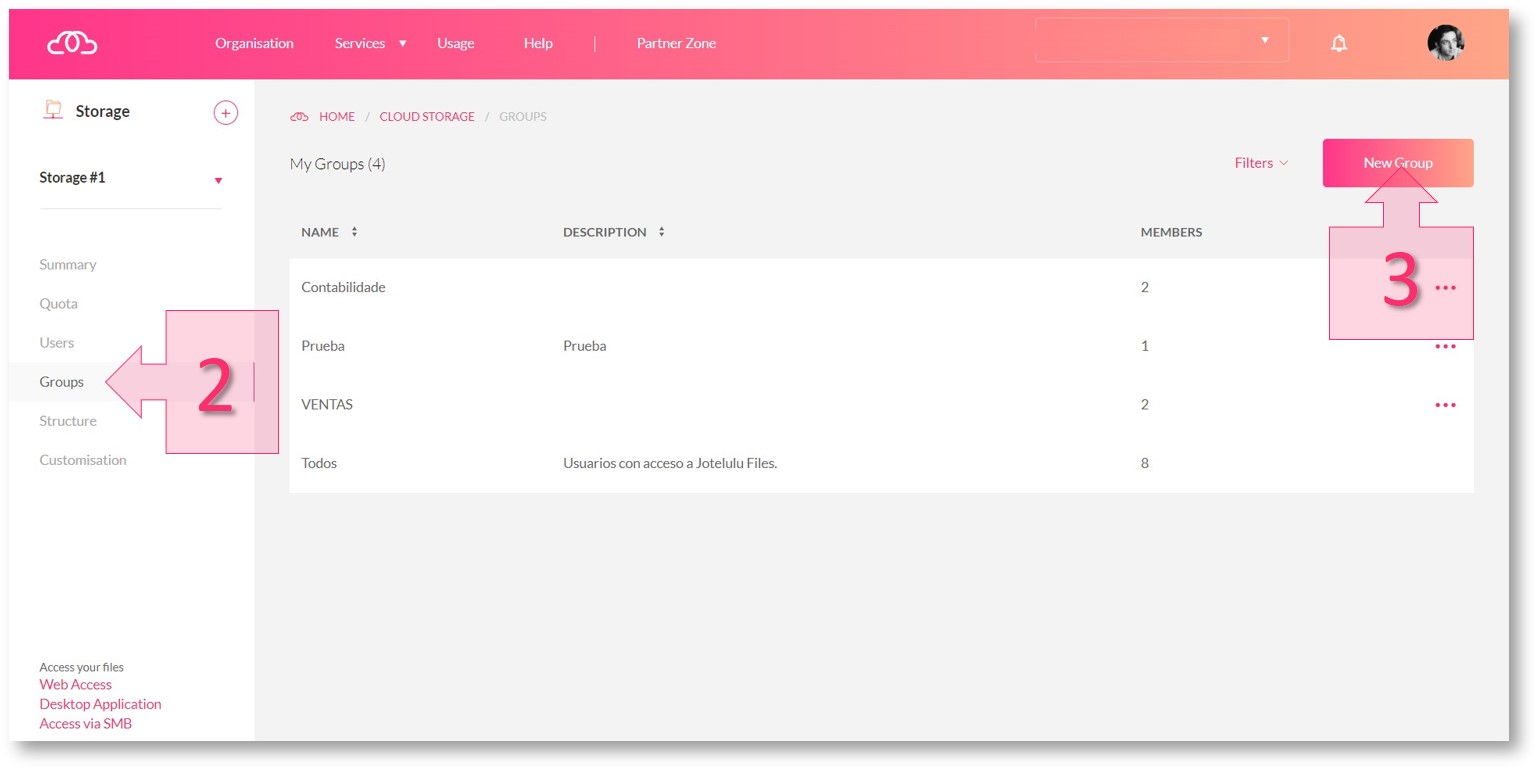Go to the Organisation menu

pyautogui.click(x=254, y=43)
